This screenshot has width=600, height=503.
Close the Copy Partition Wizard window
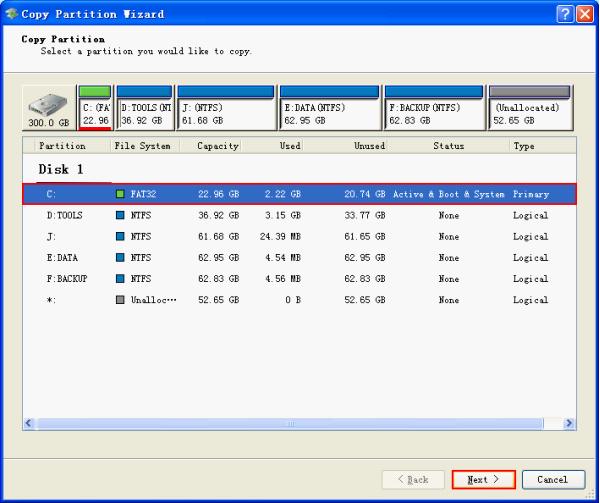coord(585,14)
